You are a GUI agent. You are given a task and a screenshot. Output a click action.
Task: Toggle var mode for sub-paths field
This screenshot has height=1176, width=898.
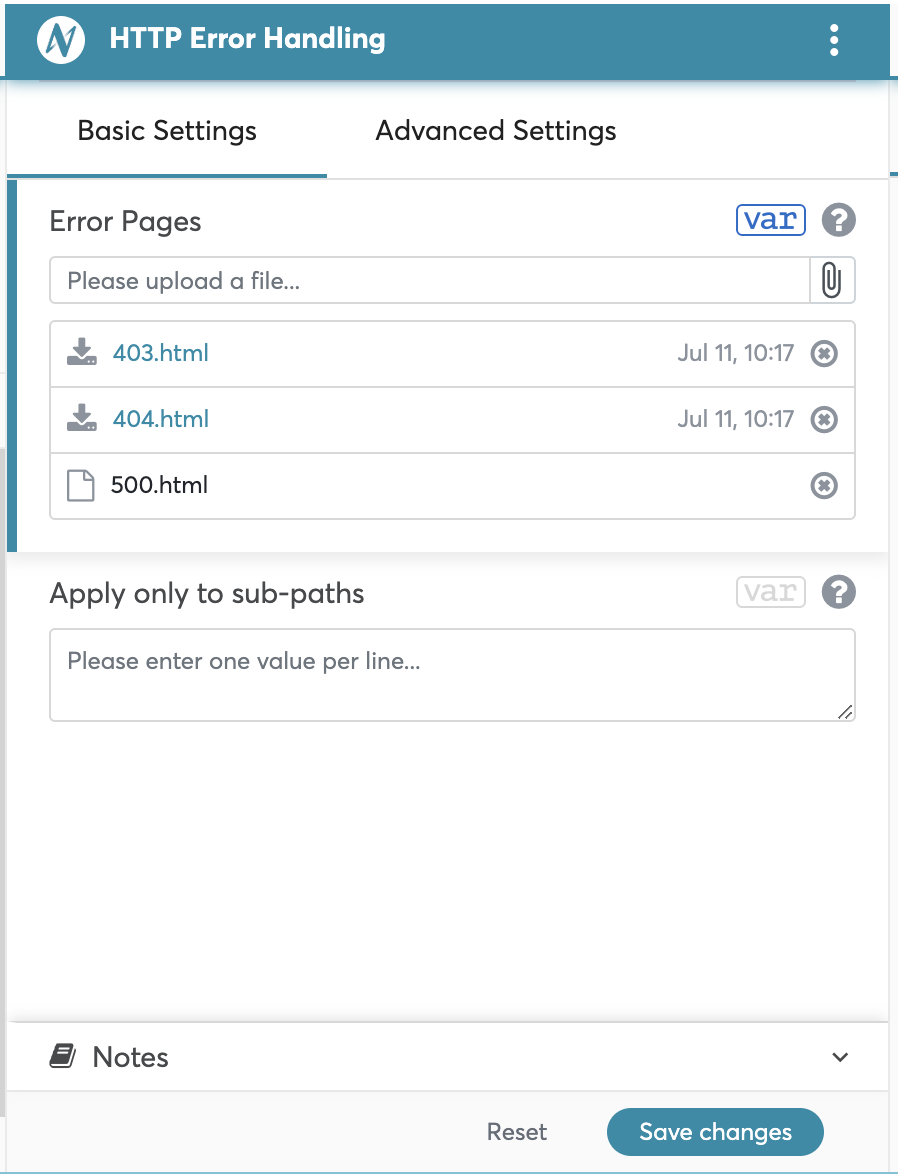770,593
